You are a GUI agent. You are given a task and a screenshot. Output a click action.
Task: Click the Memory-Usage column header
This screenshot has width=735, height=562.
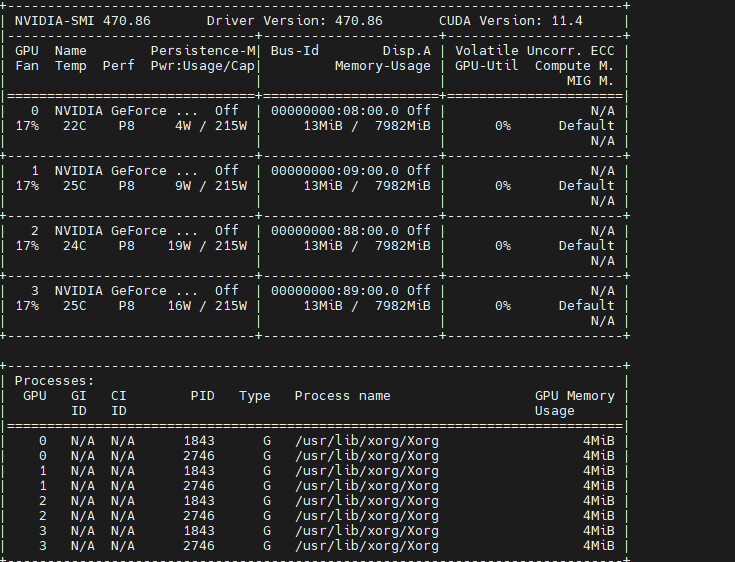tap(382, 66)
